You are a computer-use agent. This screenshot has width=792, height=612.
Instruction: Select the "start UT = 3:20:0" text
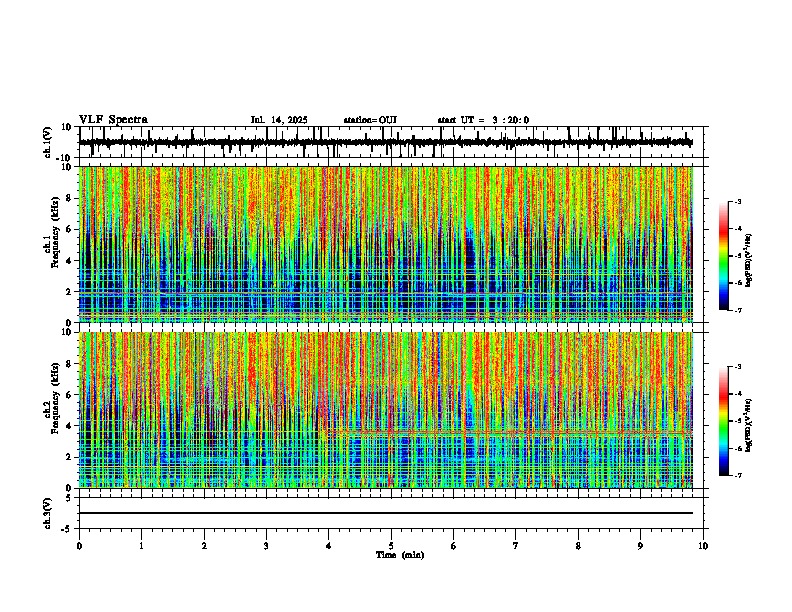coord(483,120)
